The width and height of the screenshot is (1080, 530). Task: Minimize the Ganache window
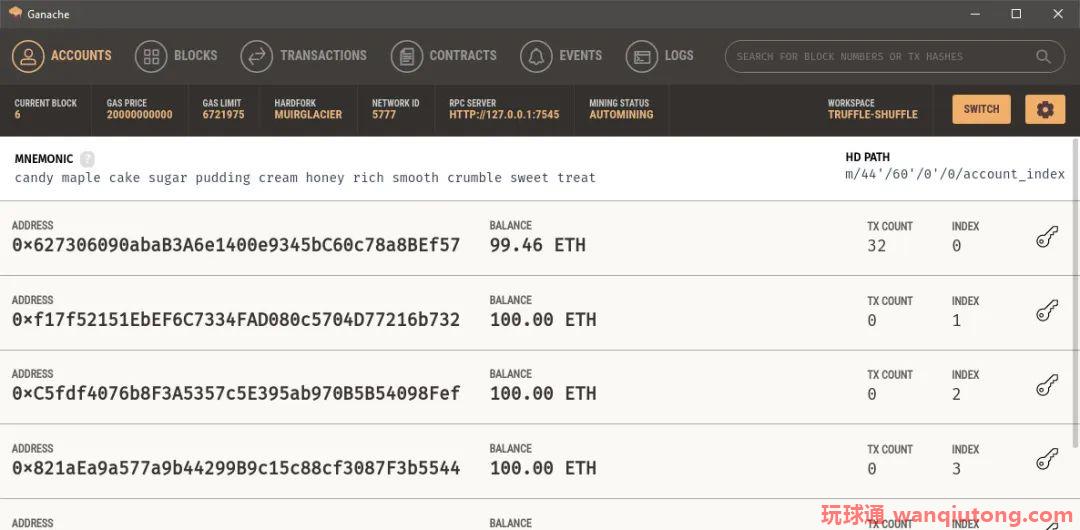click(x=975, y=14)
